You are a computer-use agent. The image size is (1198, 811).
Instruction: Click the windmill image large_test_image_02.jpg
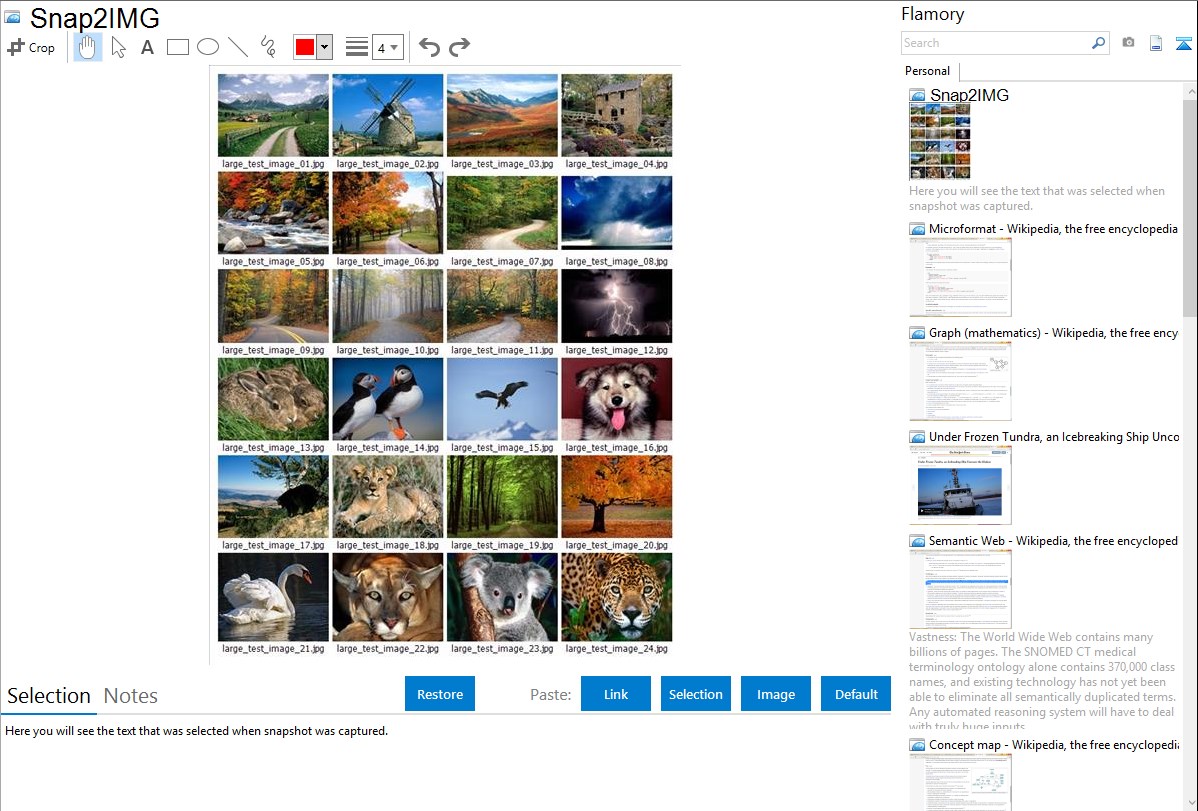pyautogui.click(x=387, y=115)
